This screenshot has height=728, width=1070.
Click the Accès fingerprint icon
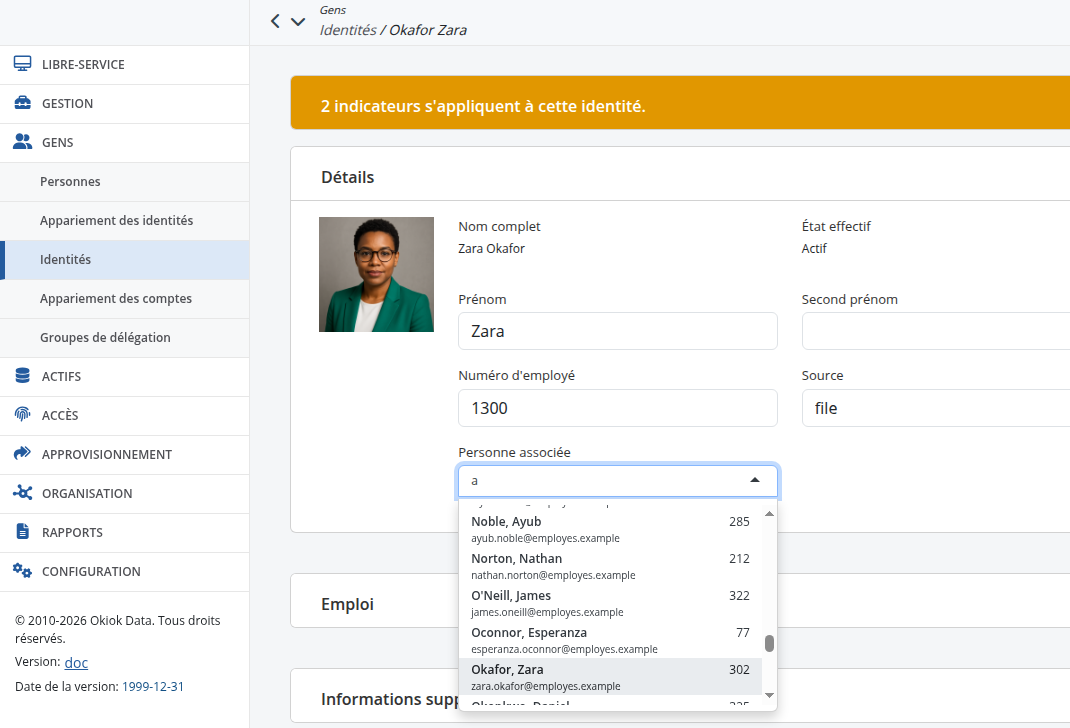pos(23,415)
